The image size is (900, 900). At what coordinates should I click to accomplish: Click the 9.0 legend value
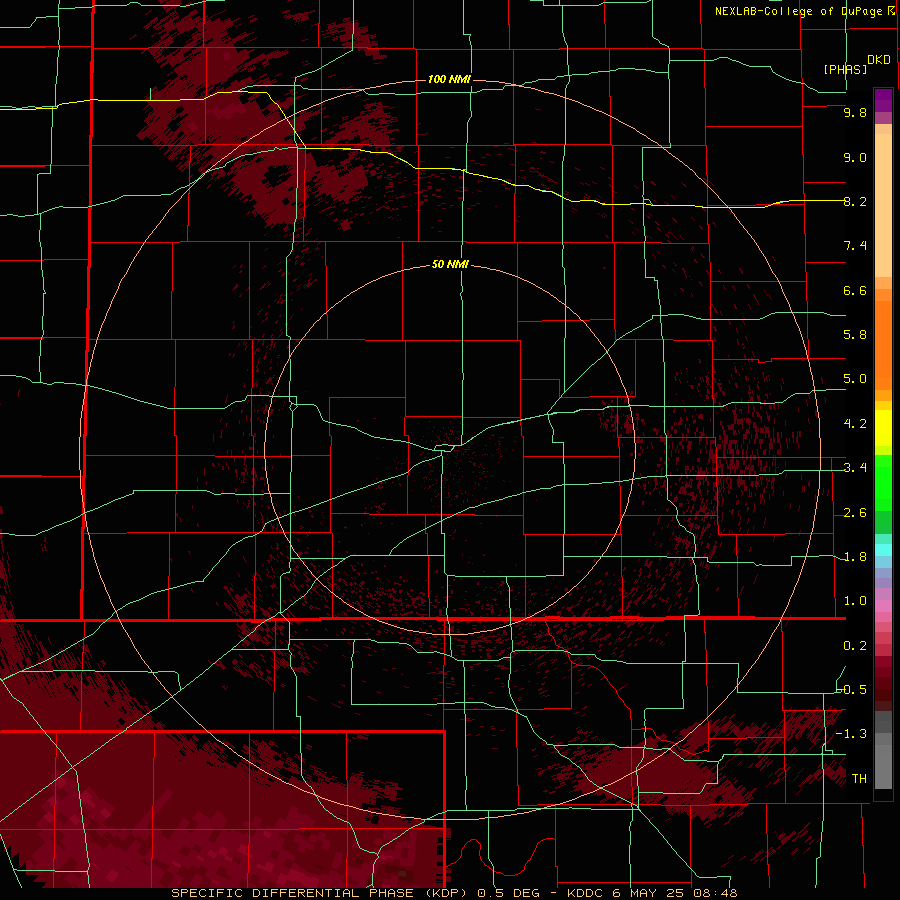[x=855, y=157]
